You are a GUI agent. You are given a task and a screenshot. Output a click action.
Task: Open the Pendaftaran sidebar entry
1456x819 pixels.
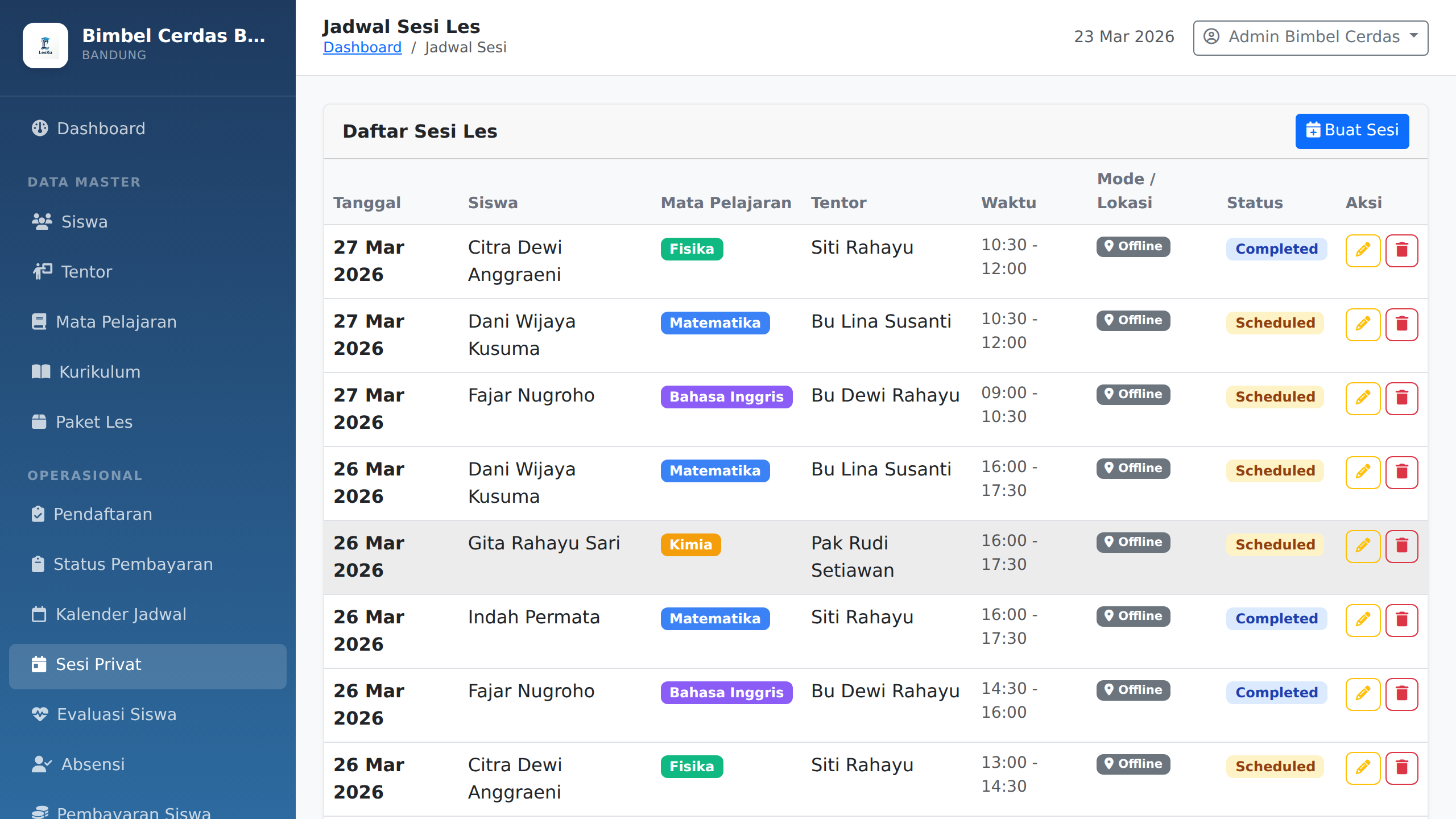point(103,514)
